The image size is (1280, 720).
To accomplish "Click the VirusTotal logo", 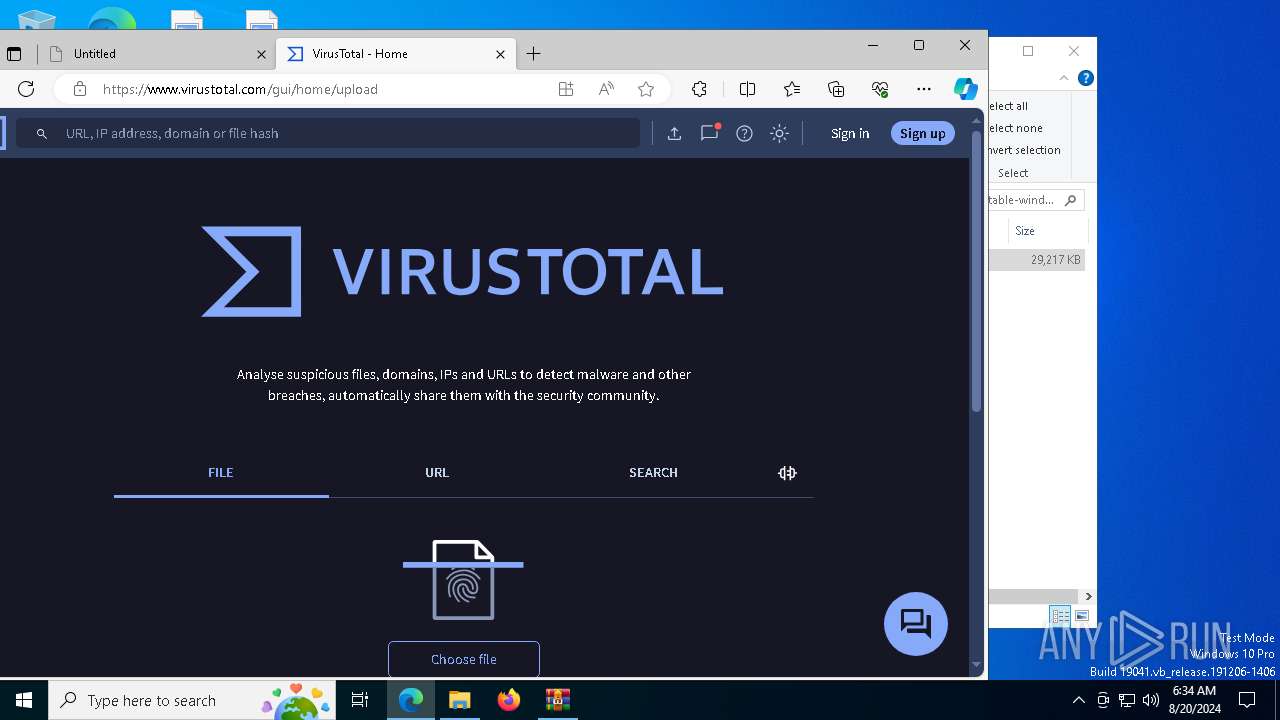I will 463,271.
